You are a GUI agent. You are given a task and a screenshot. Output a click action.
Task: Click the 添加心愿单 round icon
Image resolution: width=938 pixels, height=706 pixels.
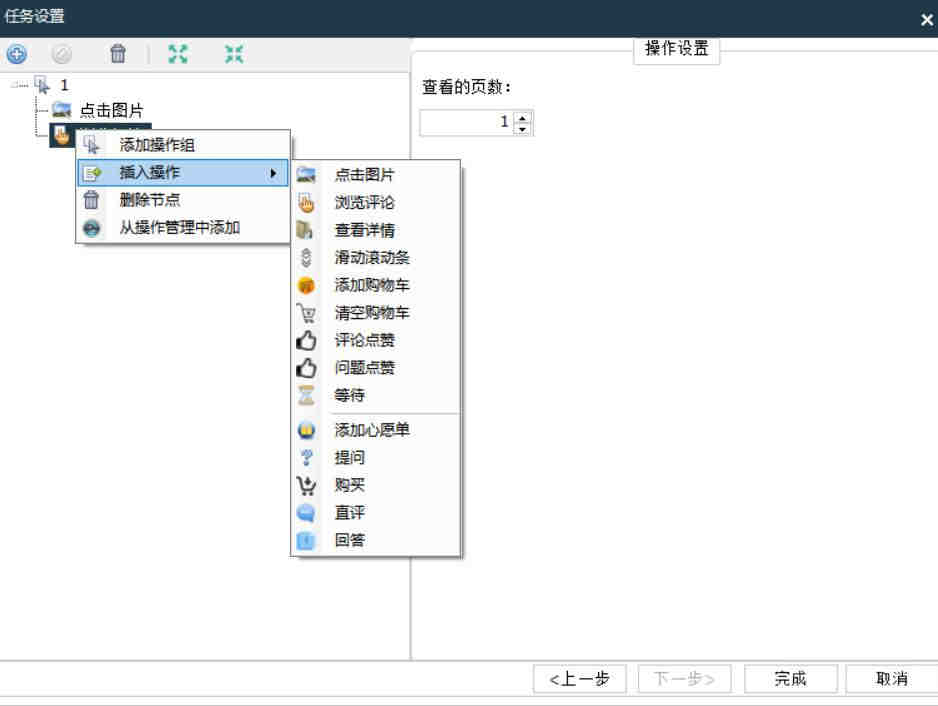[x=306, y=430]
